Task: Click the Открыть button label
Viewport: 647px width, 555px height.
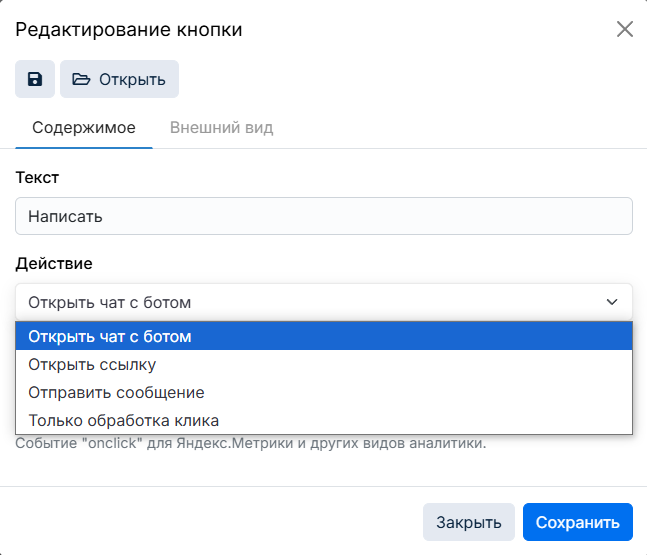Action: click(132, 80)
